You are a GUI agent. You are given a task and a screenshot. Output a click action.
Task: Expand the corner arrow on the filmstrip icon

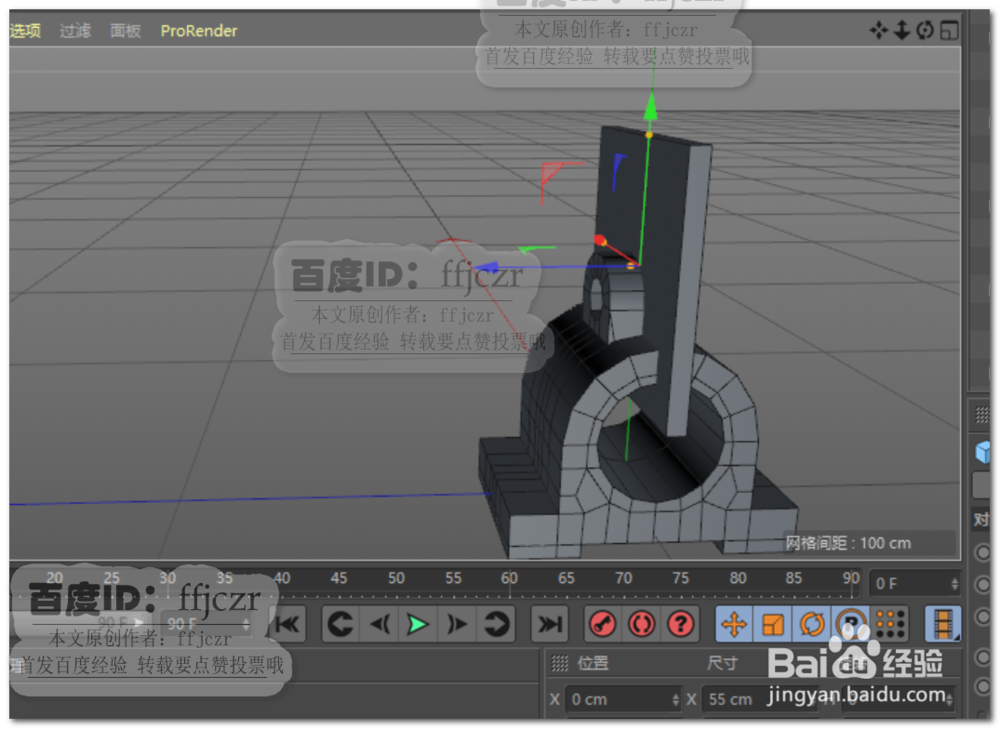(x=956, y=637)
